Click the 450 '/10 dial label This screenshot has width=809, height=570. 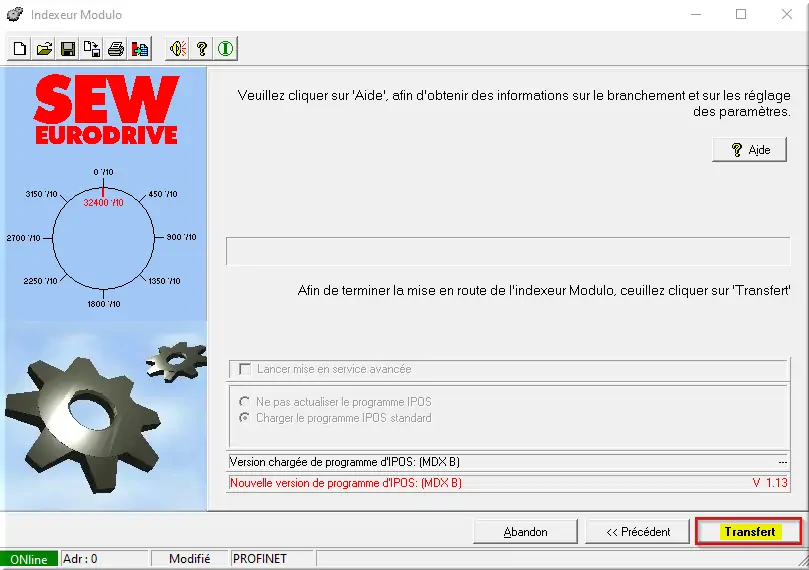point(163,194)
